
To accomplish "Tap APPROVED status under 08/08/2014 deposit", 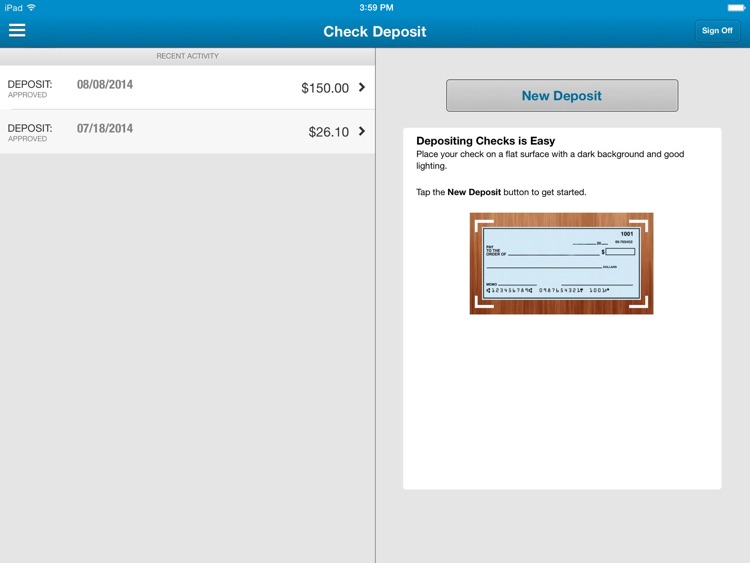I will click(27, 95).
